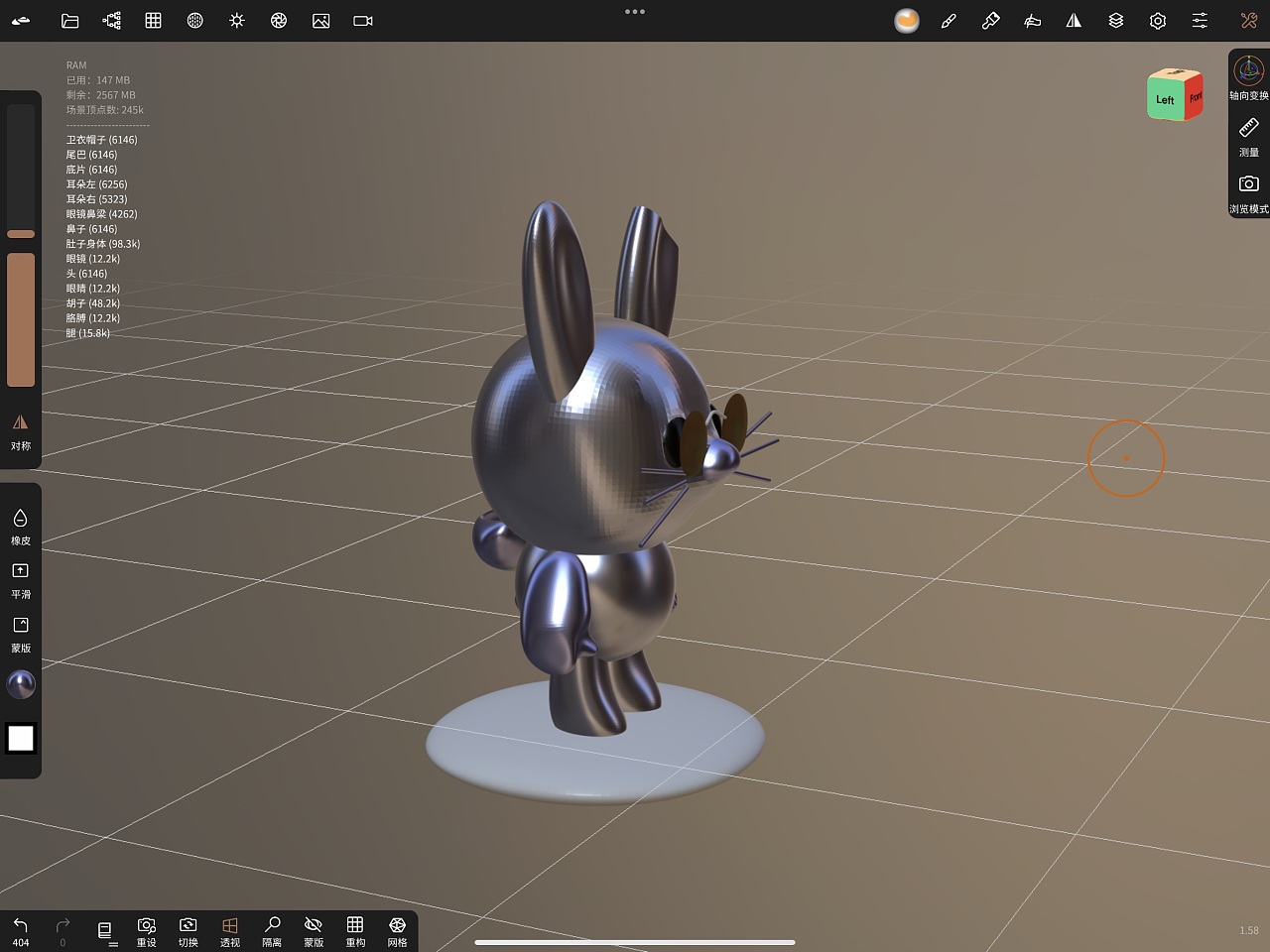Click the lower brush intensity slider
The image size is (1270, 952).
click(x=21, y=319)
